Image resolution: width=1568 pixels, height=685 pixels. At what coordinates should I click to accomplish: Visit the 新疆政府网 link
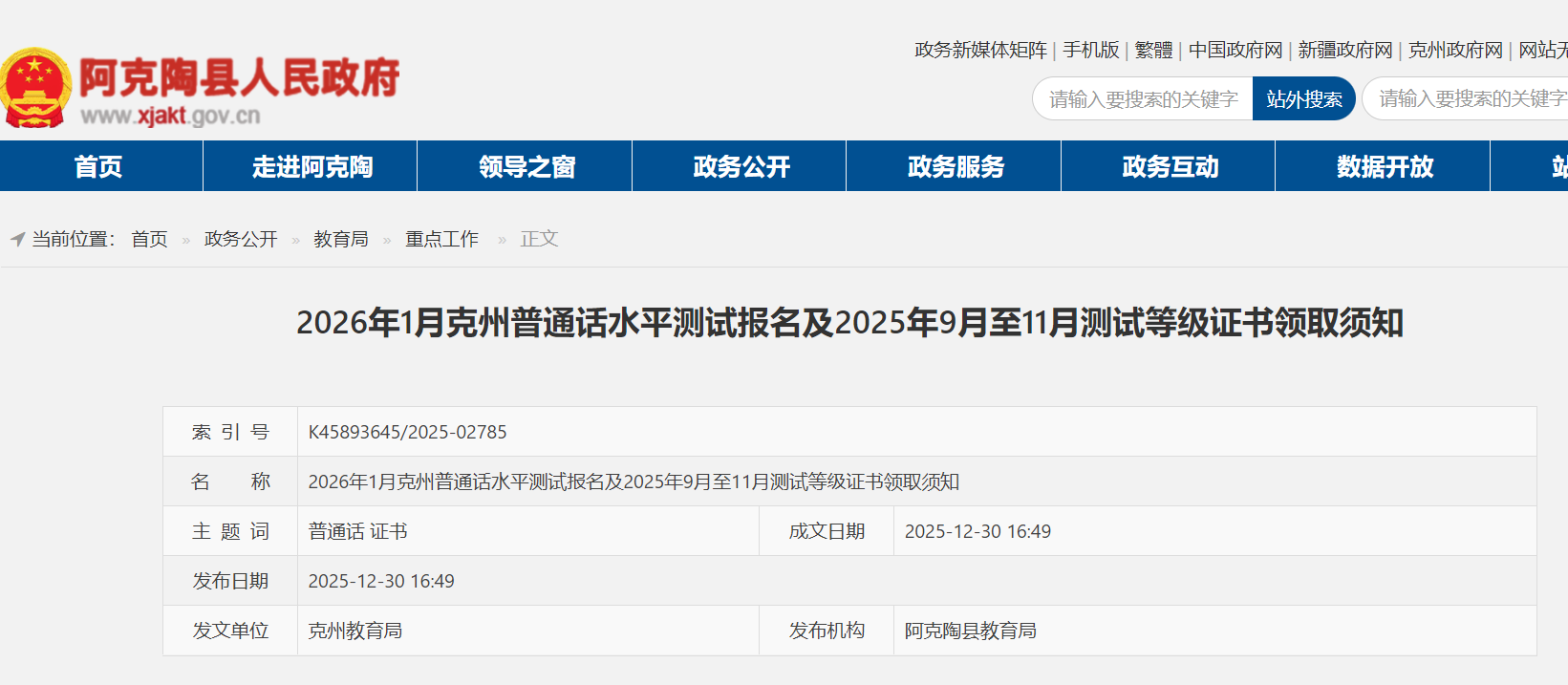click(x=1345, y=50)
